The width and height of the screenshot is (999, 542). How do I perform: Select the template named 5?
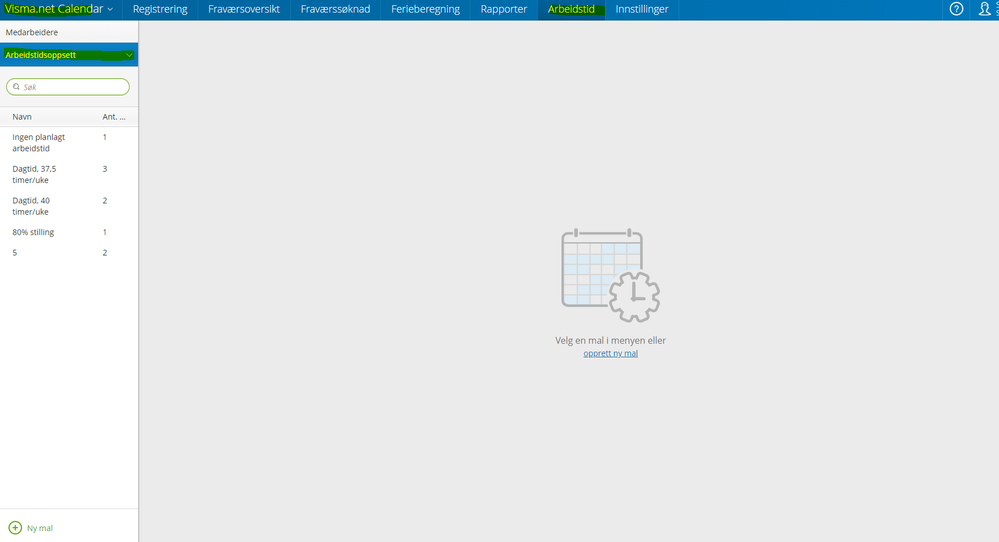pos(69,253)
